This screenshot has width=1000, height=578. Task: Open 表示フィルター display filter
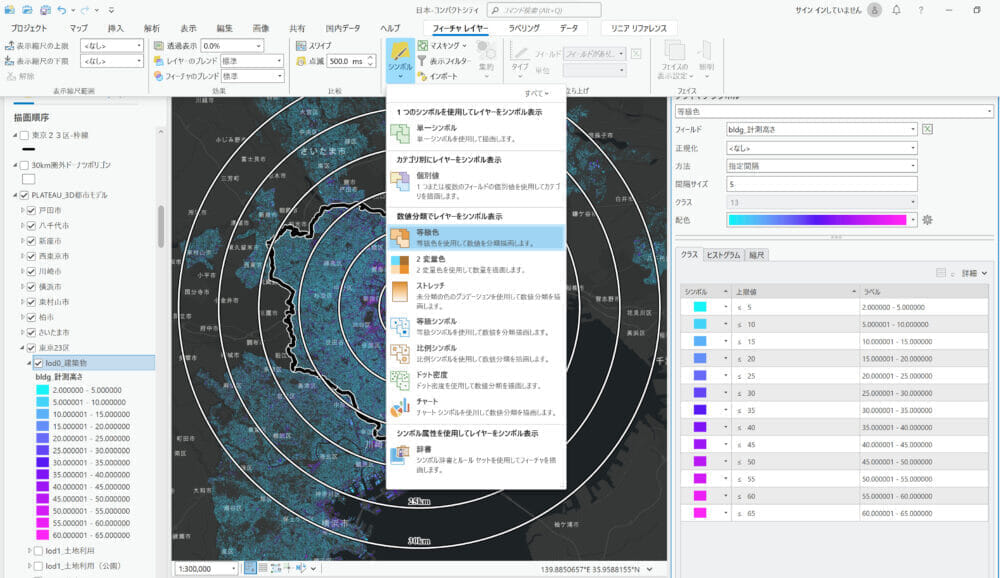(445, 61)
